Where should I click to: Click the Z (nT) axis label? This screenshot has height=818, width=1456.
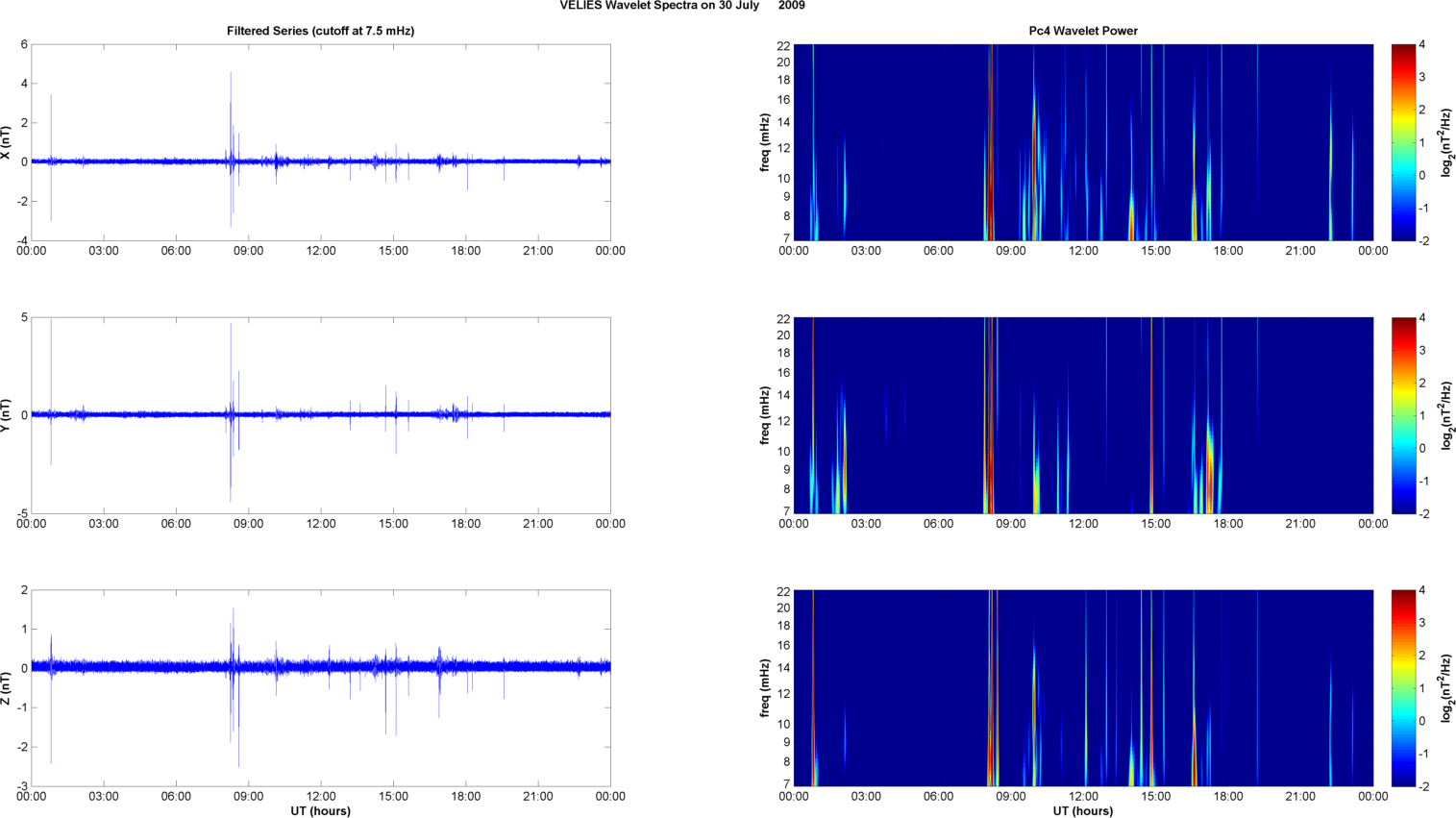(x=7, y=688)
